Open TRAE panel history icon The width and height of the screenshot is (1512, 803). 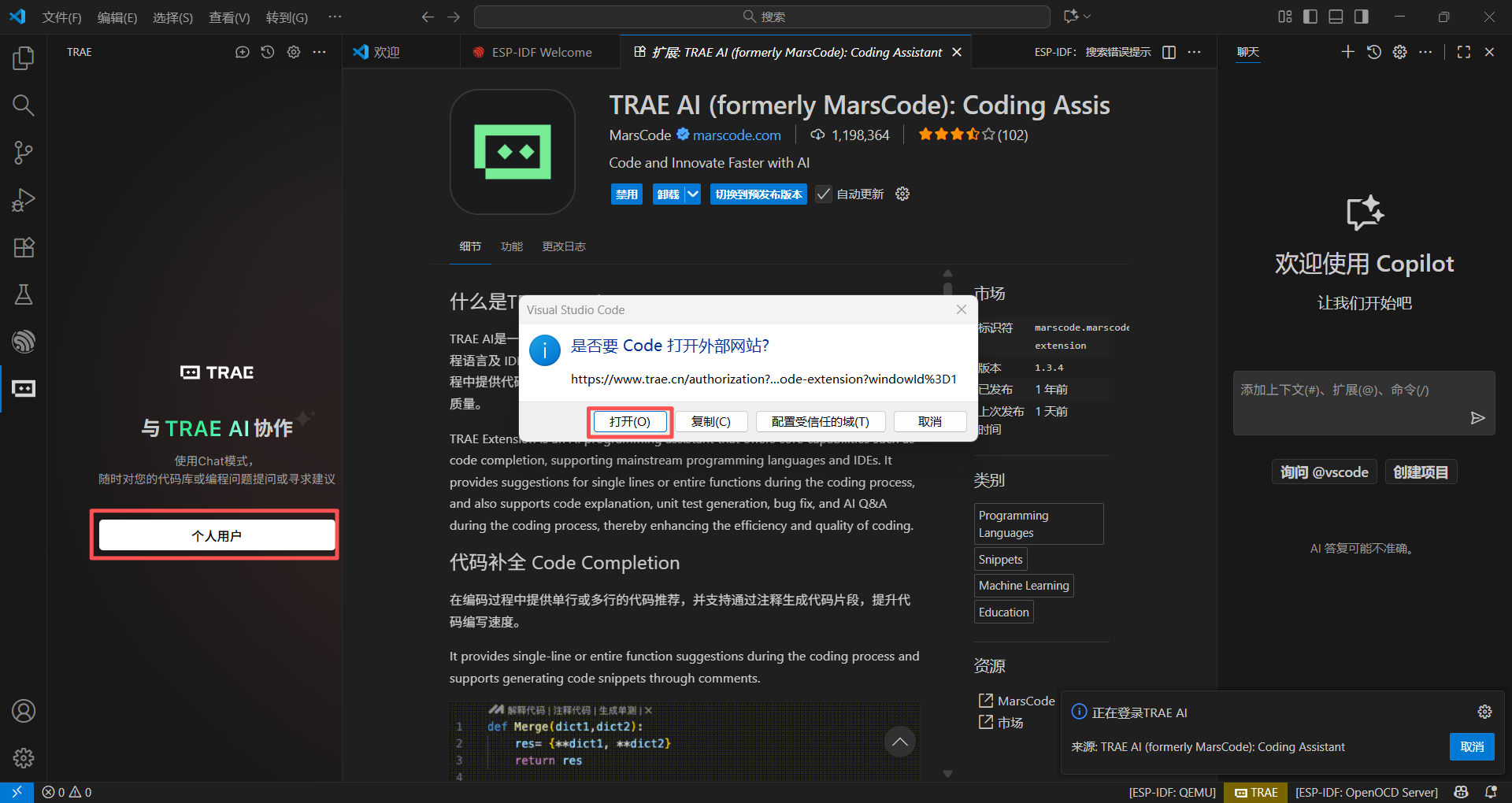click(x=268, y=52)
